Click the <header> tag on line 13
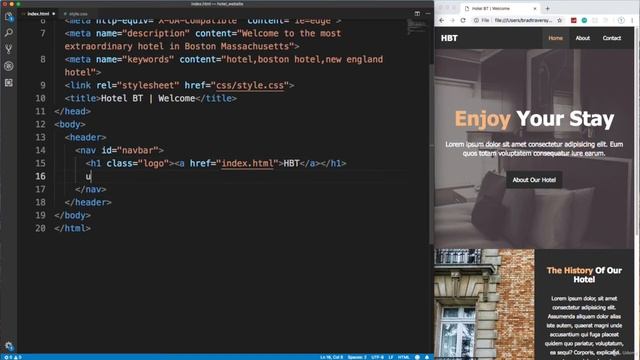 [85, 138]
